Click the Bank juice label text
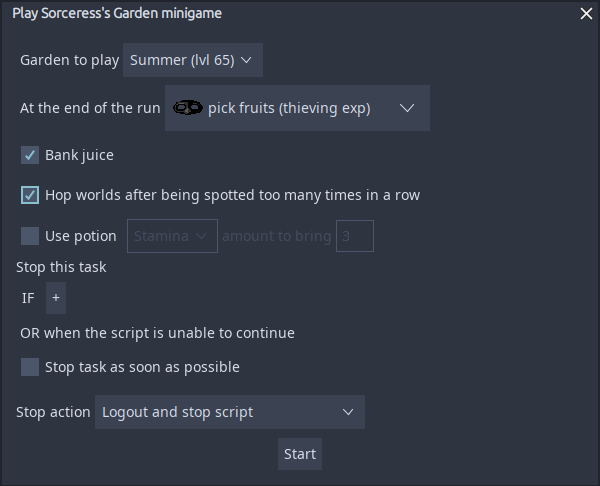The height and width of the screenshot is (486, 600). pos(79,155)
